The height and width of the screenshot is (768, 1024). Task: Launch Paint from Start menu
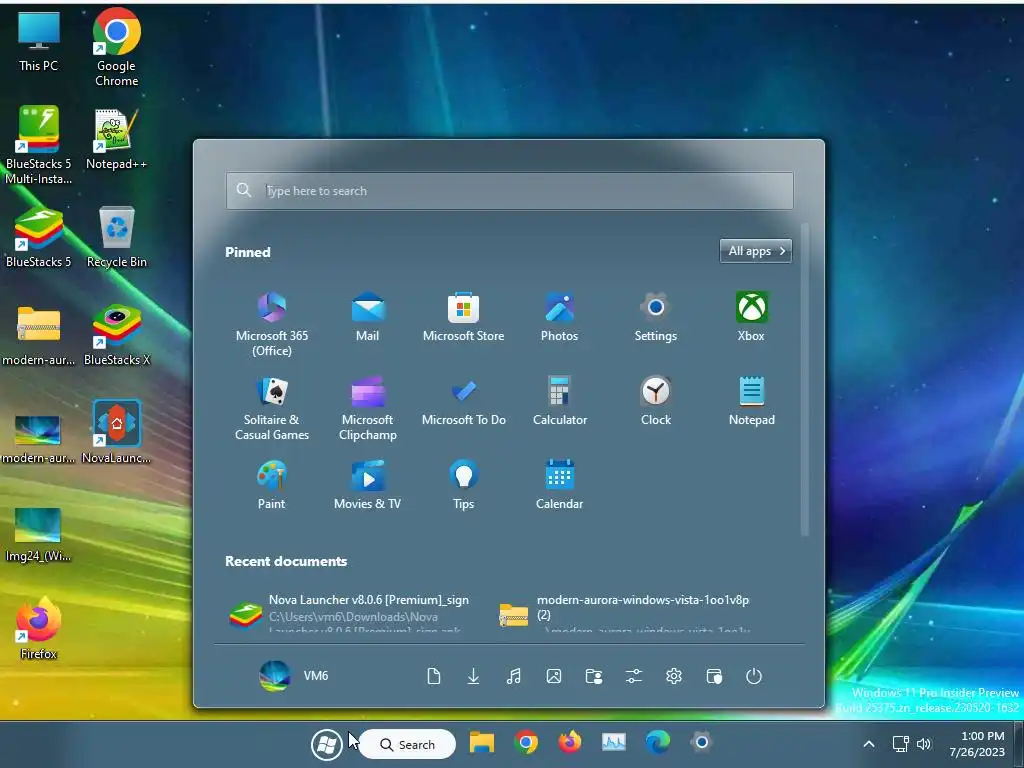click(x=272, y=485)
